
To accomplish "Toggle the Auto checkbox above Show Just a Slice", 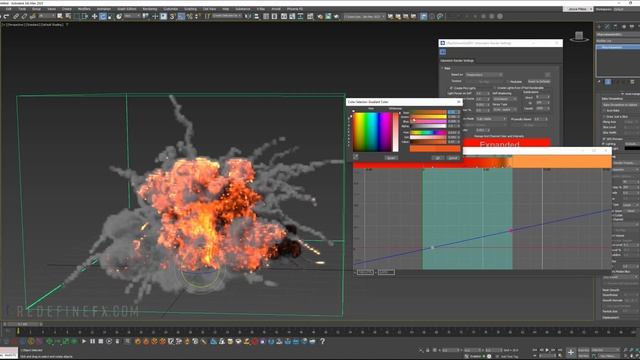I will coord(604,110).
